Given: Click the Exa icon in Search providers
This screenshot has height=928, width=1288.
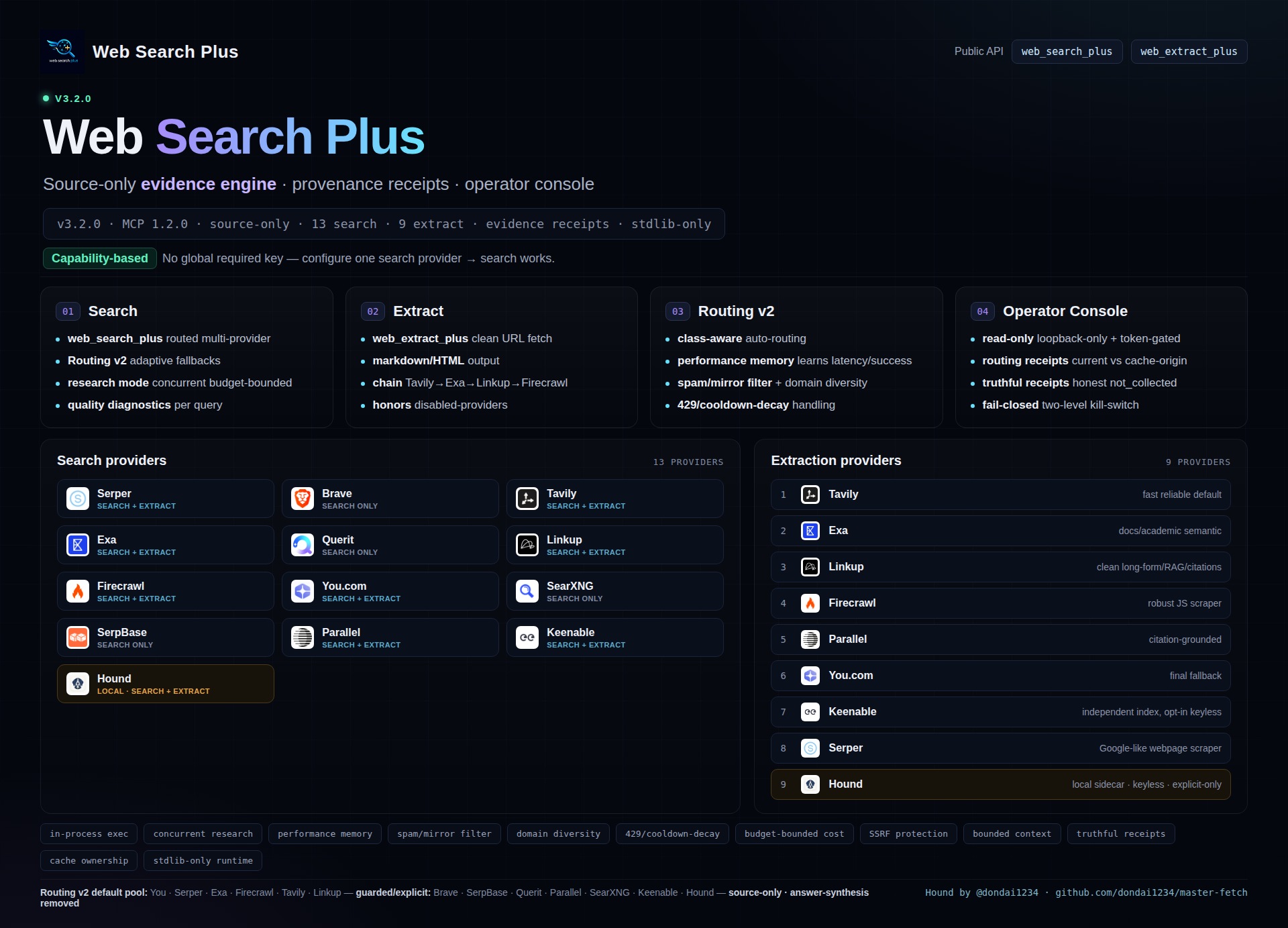Looking at the screenshot, I should tap(78, 545).
